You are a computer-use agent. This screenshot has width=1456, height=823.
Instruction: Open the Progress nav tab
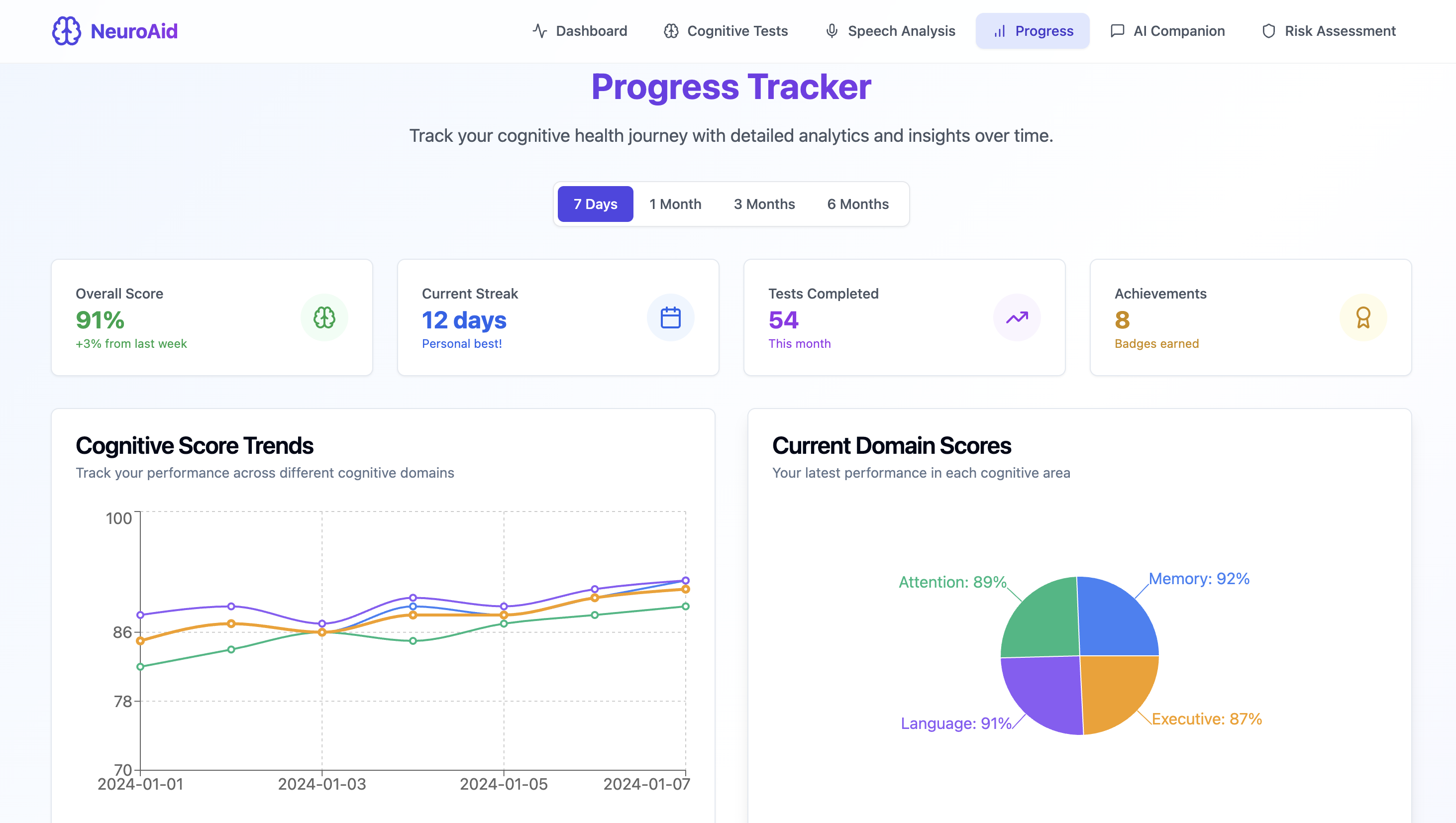tap(1032, 30)
